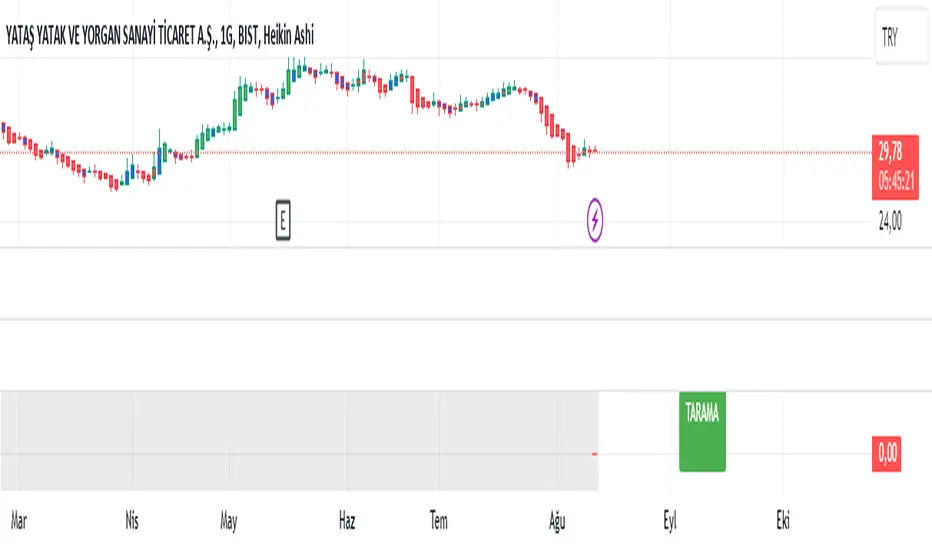Click the Nis label on time axis
This screenshot has width=932, height=550.
point(131,521)
